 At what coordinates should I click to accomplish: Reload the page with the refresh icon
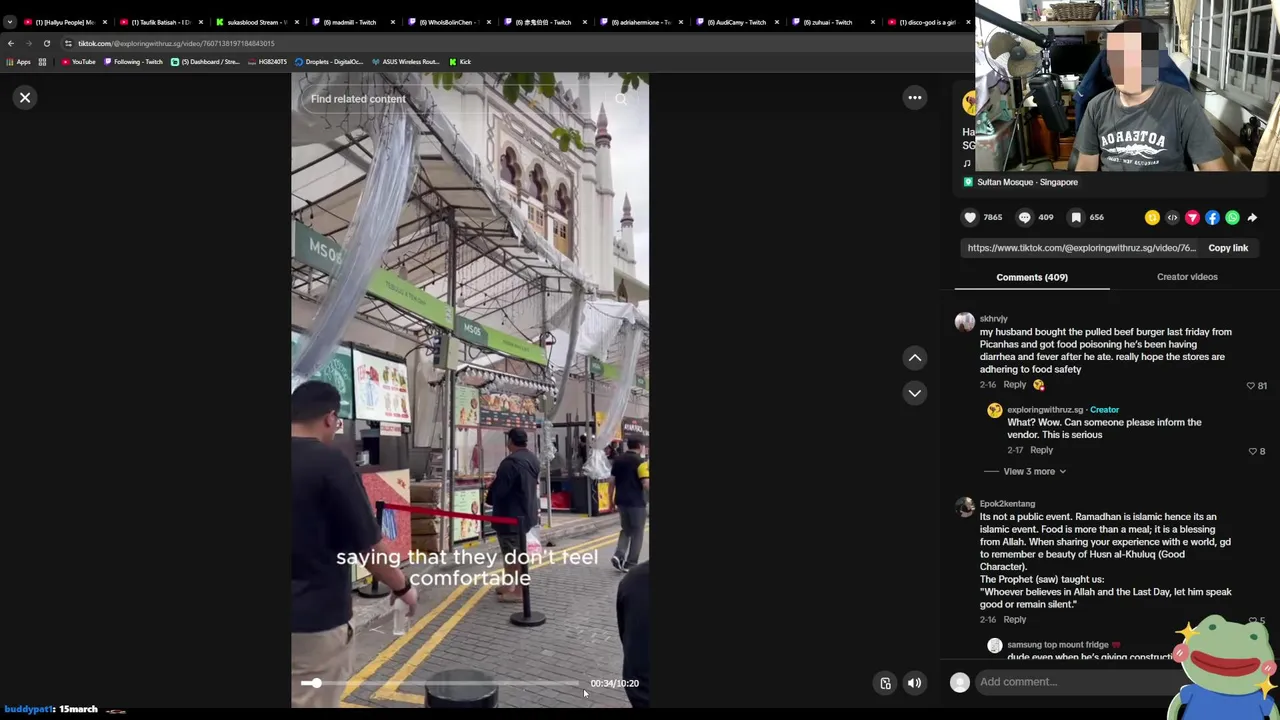[46, 43]
